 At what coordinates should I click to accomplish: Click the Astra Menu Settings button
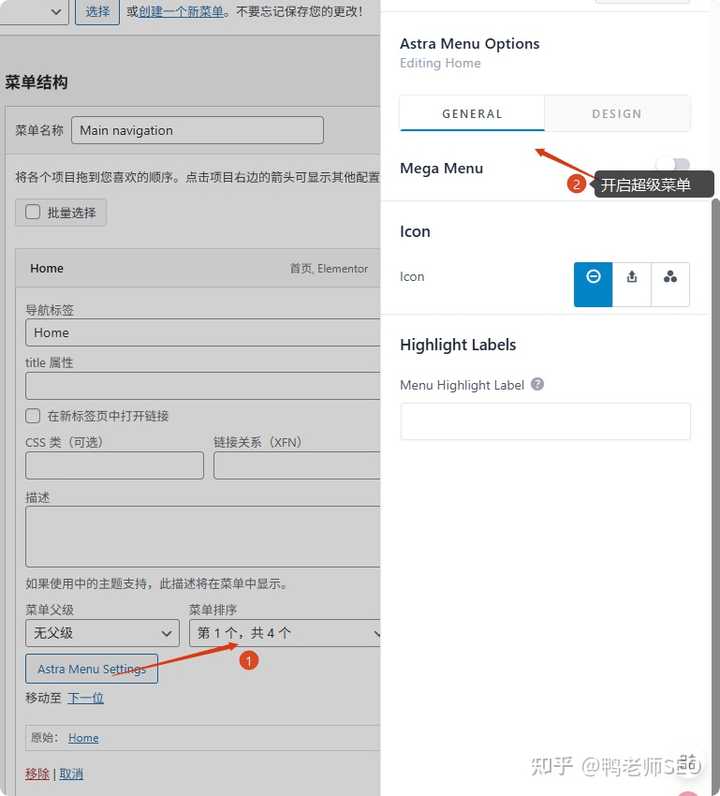pos(91,669)
